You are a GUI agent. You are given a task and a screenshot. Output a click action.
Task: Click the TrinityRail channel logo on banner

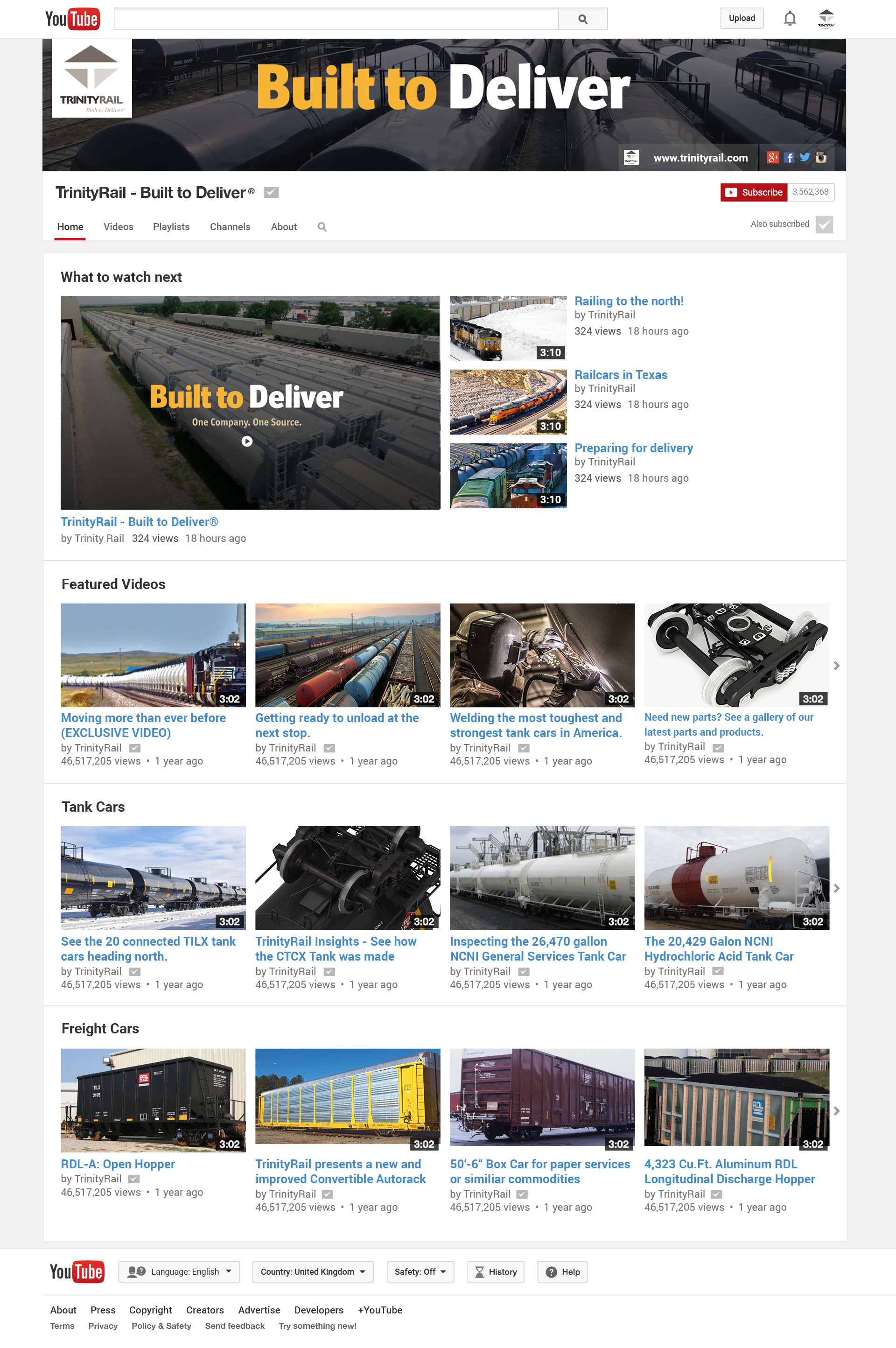[x=91, y=78]
